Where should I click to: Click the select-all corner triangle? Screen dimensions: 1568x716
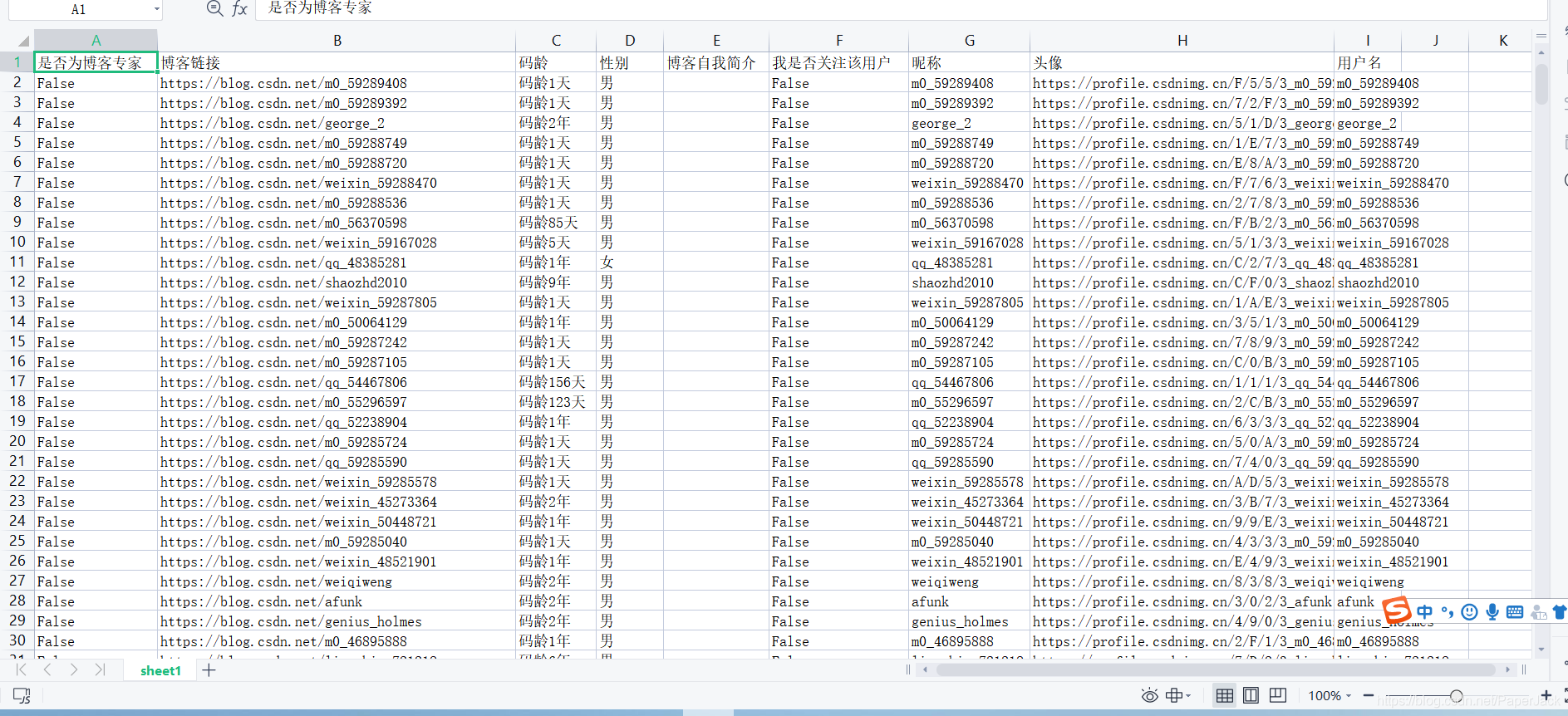[23, 40]
